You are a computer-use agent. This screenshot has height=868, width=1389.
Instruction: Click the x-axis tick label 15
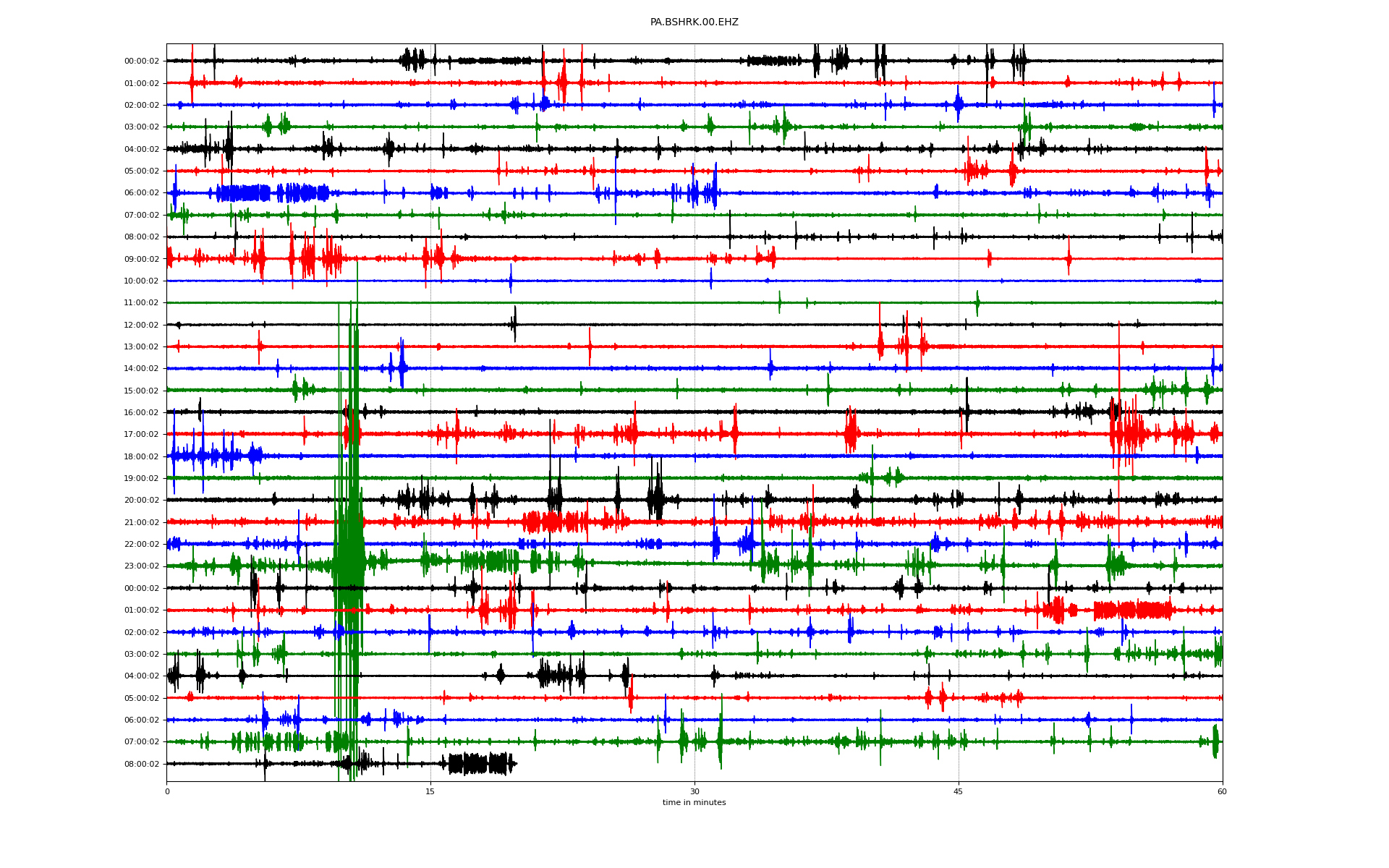[430, 791]
